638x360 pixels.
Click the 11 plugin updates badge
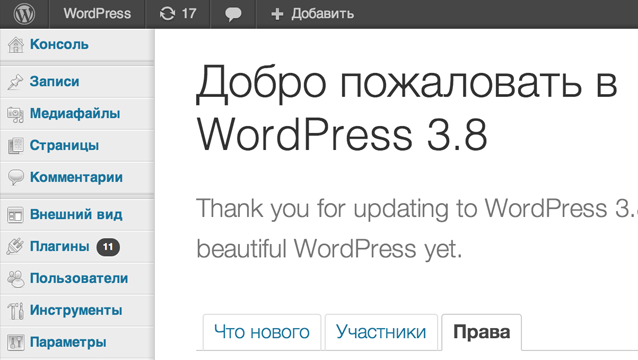coord(108,247)
